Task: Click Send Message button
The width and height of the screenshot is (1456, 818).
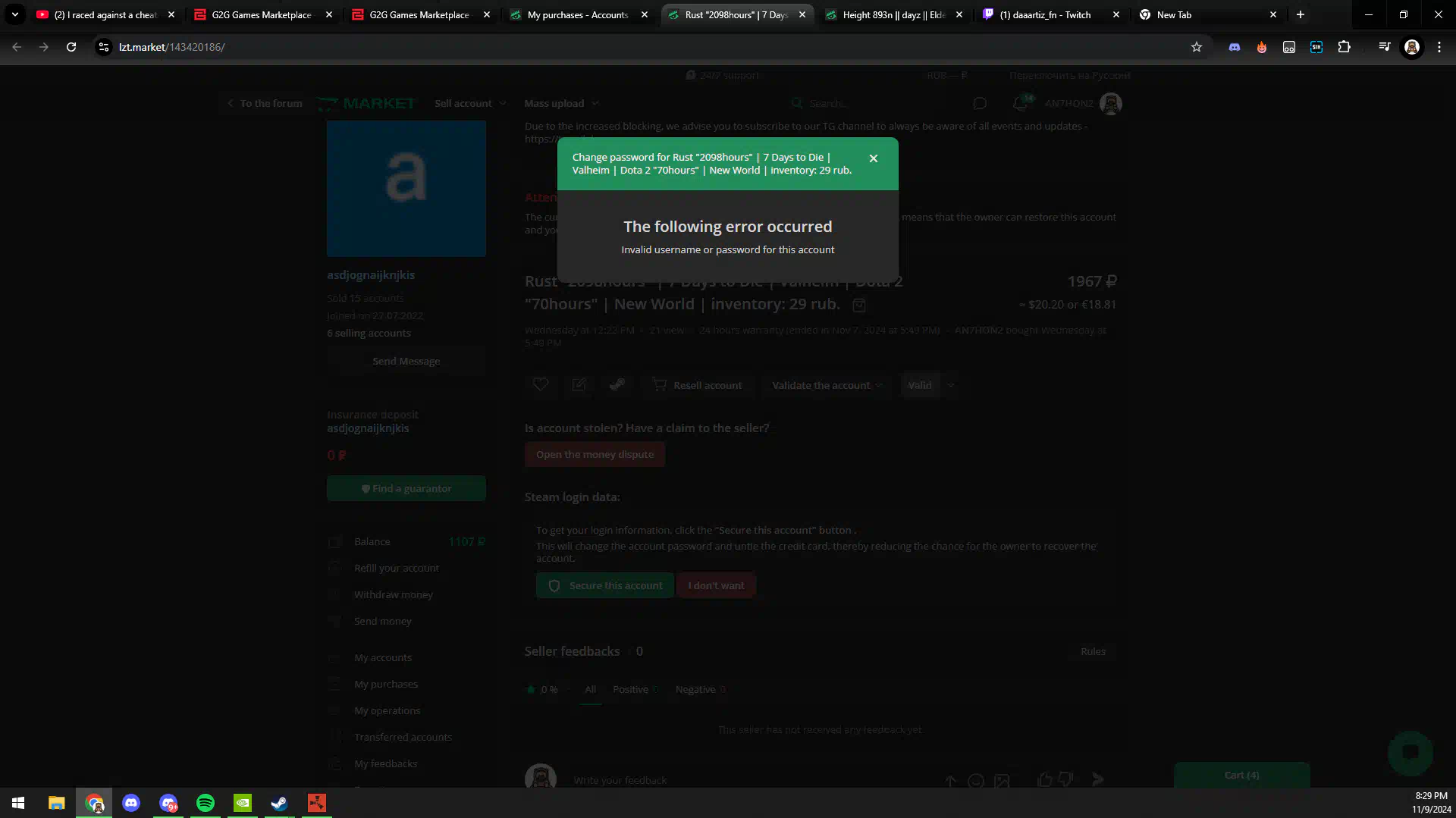Action: pyautogui.click(x=406, y=361)
